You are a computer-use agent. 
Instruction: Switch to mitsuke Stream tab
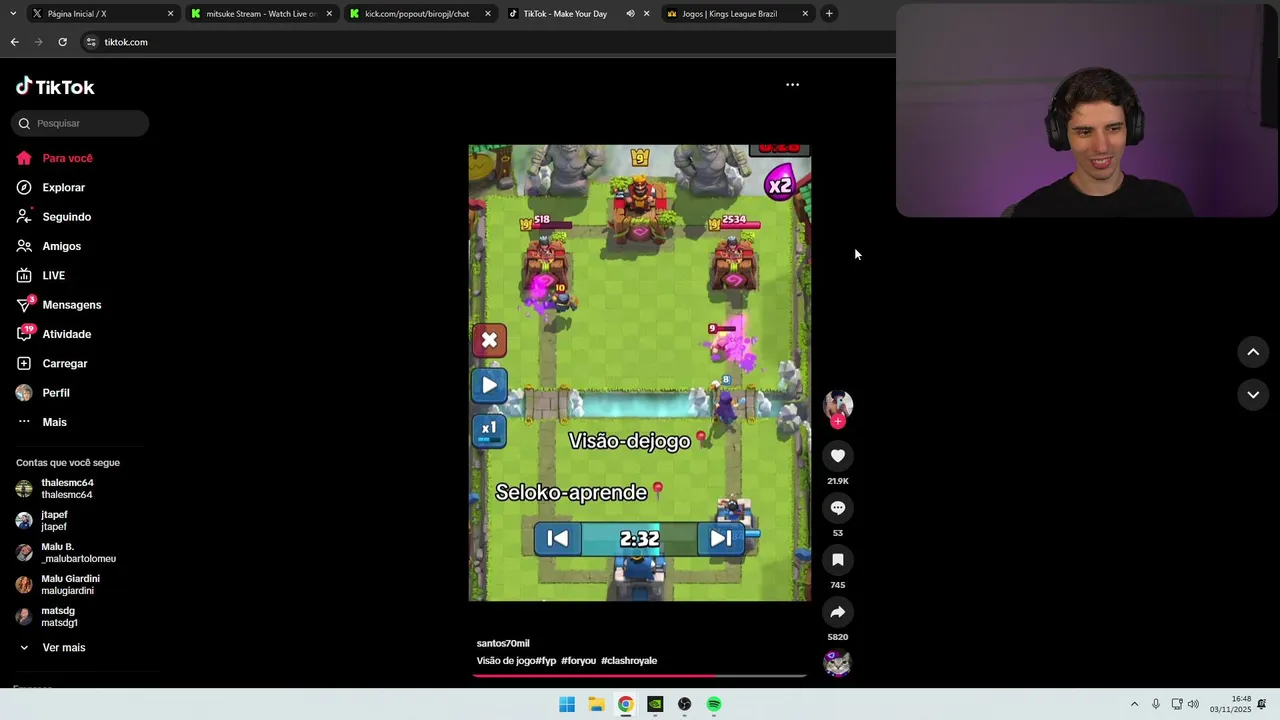[261, 14]
